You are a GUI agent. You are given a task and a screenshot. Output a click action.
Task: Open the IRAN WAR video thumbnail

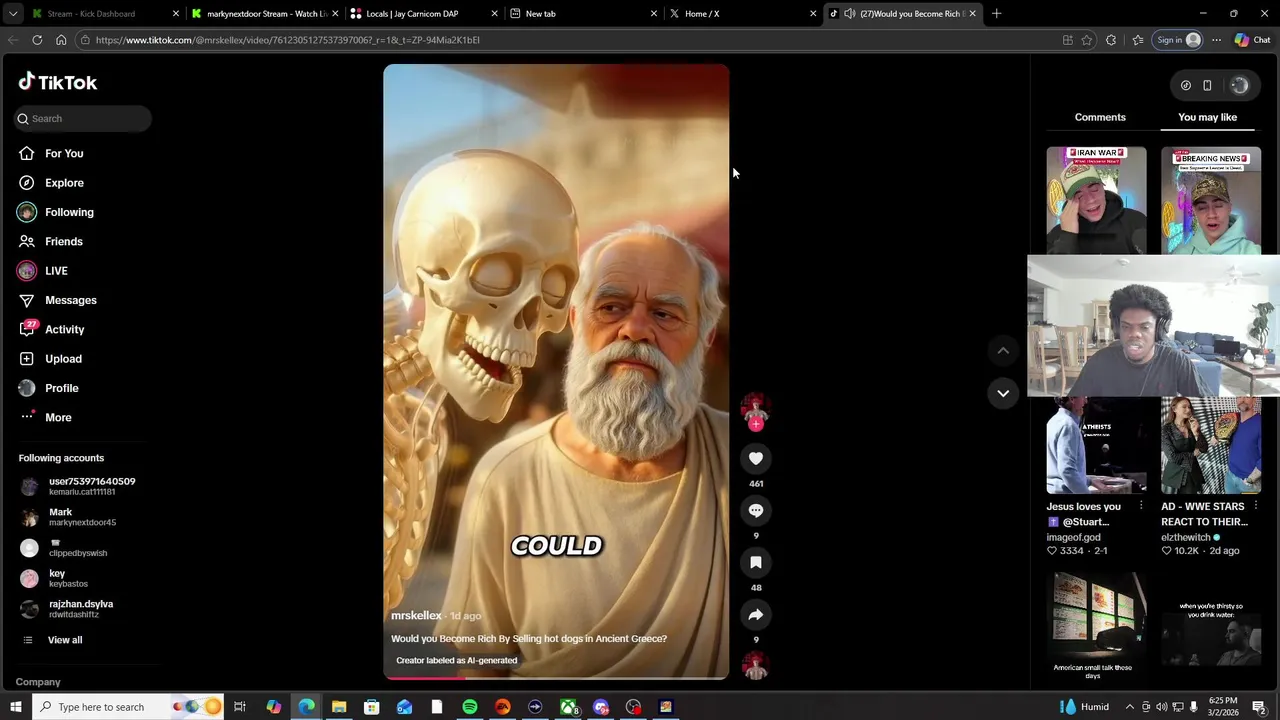pos(1096,201)
